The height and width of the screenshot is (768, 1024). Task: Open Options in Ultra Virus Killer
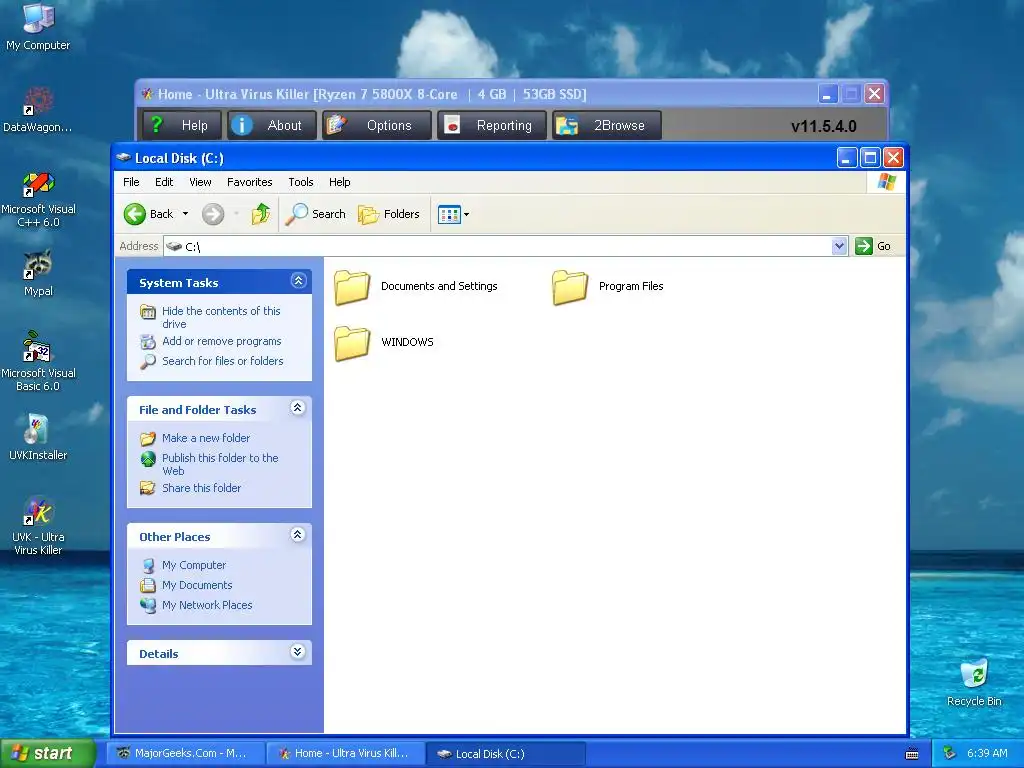tap(377, 125)
